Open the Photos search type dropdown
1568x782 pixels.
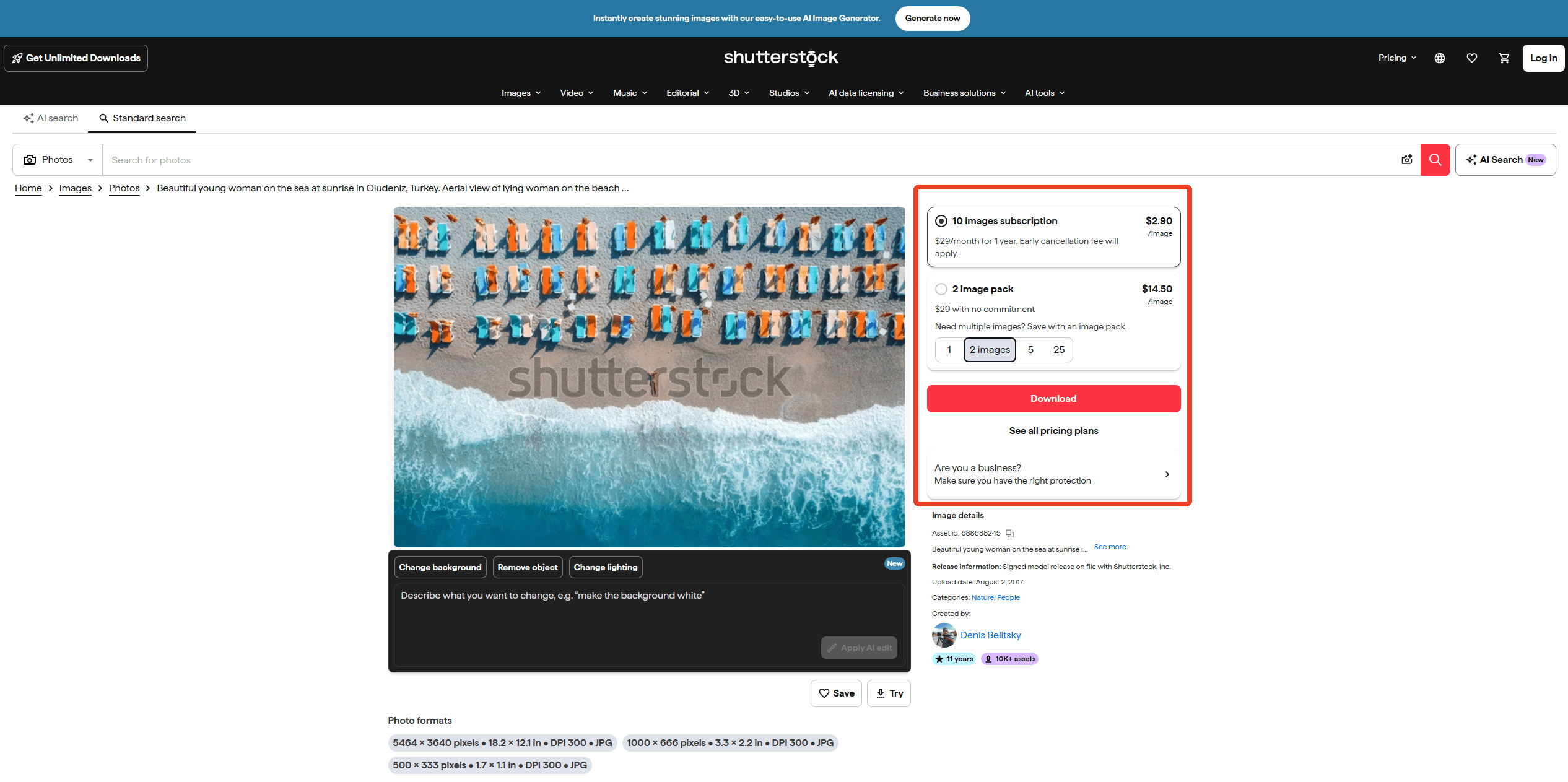[58, 160]
